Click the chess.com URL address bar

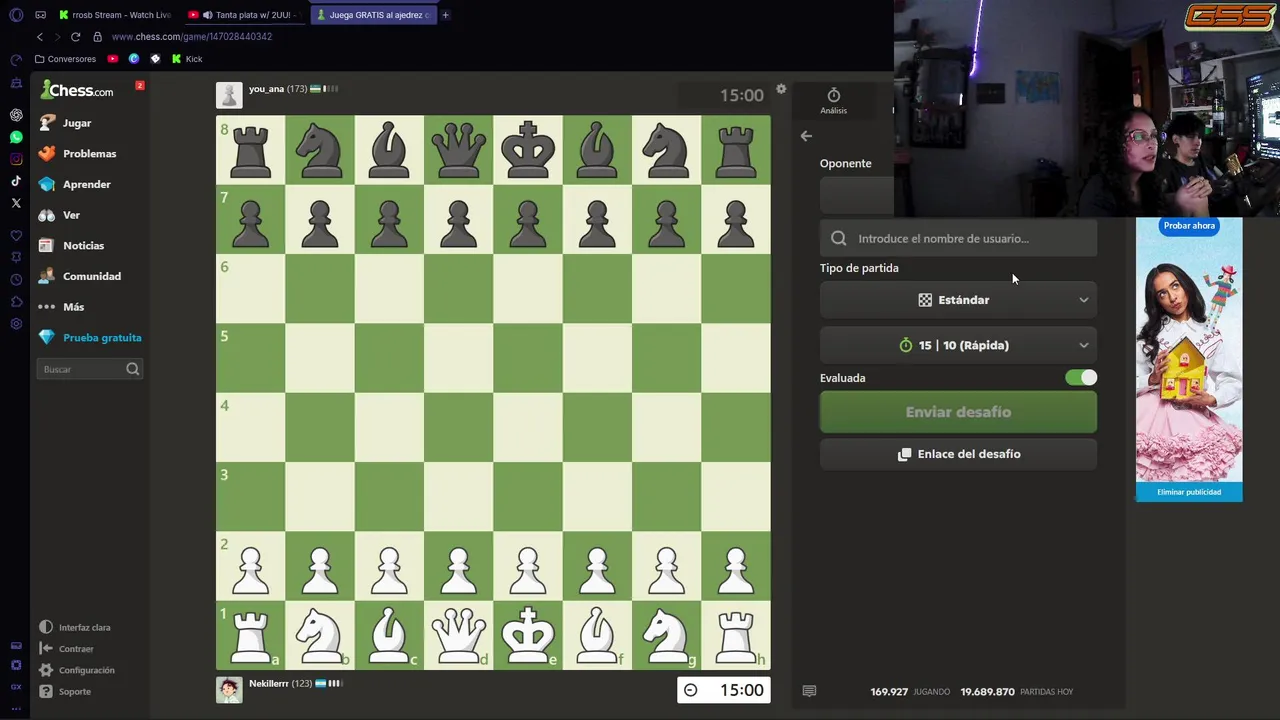point(192,37)
